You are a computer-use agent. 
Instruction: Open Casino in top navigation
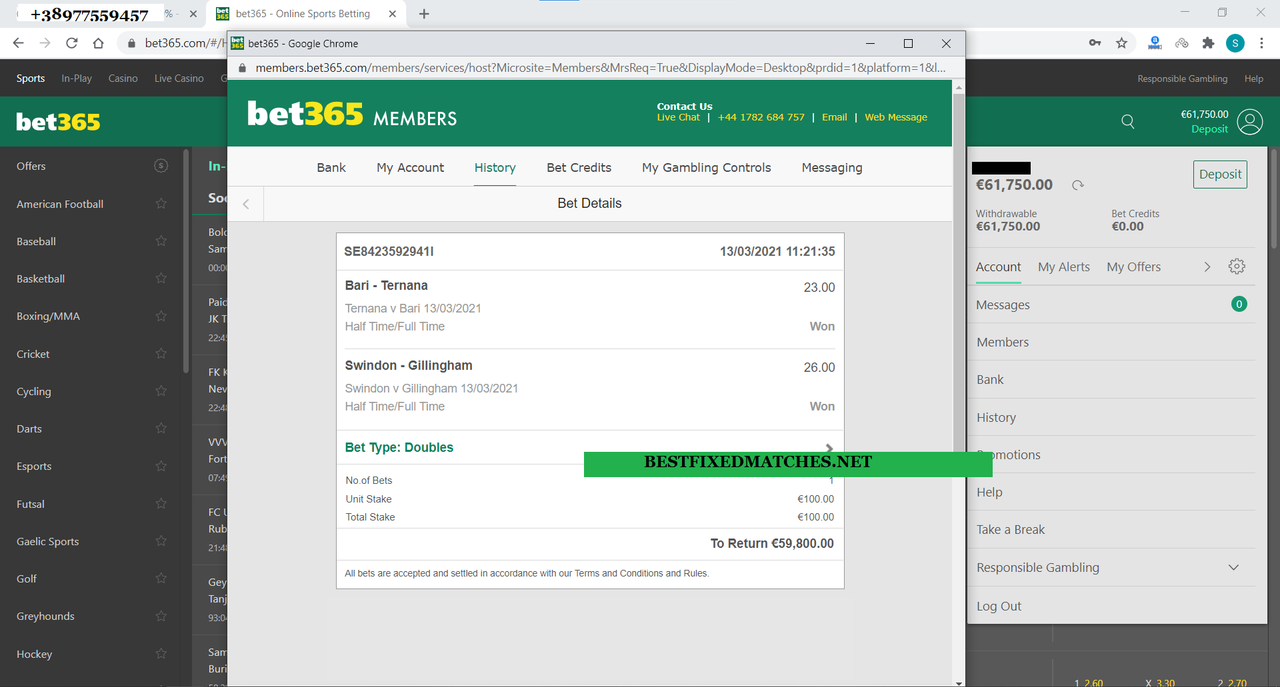[x=123, y=78]
